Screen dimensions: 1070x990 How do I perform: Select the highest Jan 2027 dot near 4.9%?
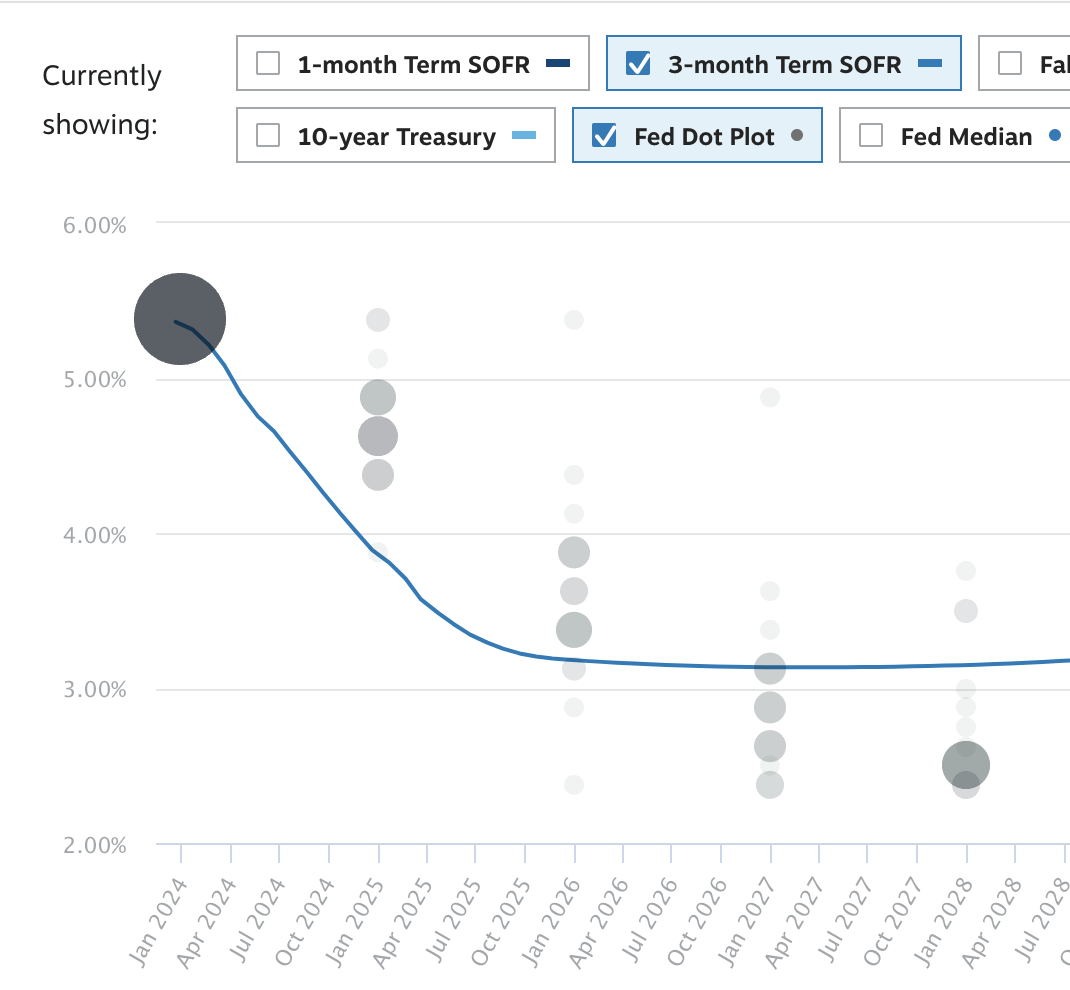pyautogui.click(x=770, y=397)
